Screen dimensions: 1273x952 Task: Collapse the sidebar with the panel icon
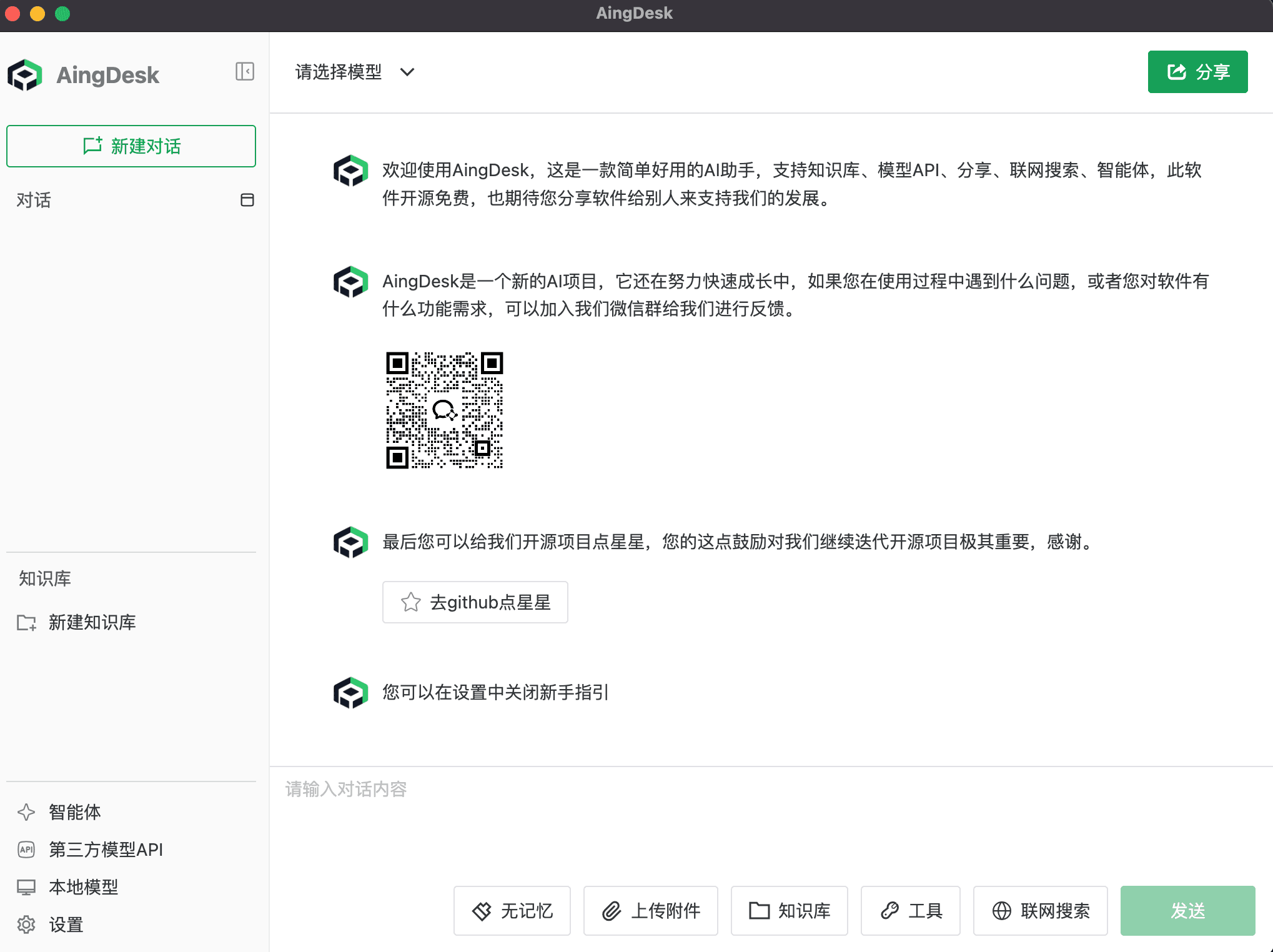[245, 71]
